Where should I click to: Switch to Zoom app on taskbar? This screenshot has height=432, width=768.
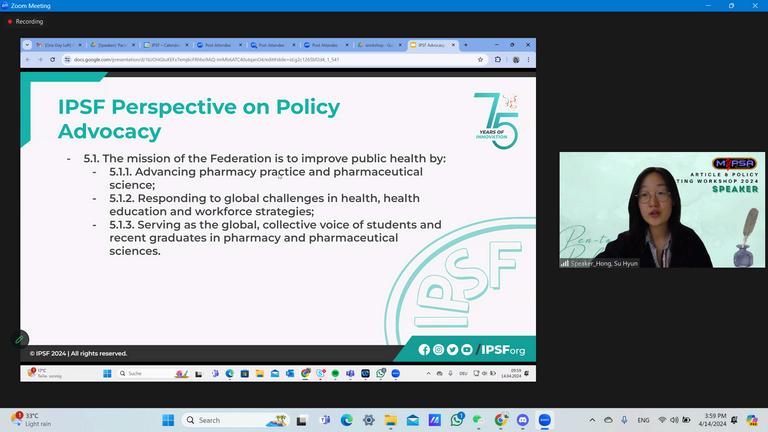coord(545,420)
